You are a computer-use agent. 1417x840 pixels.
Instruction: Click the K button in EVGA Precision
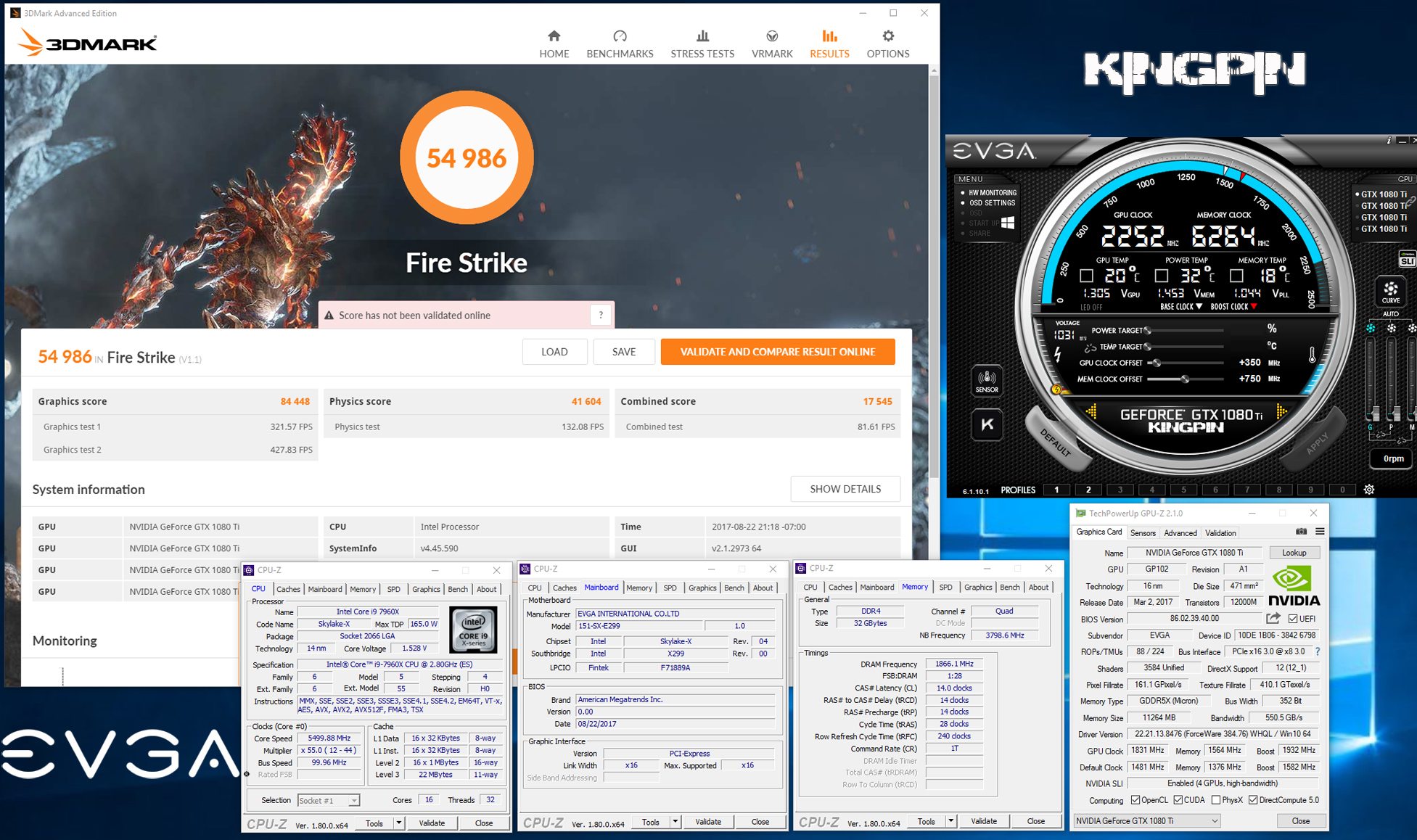point(987,424)
